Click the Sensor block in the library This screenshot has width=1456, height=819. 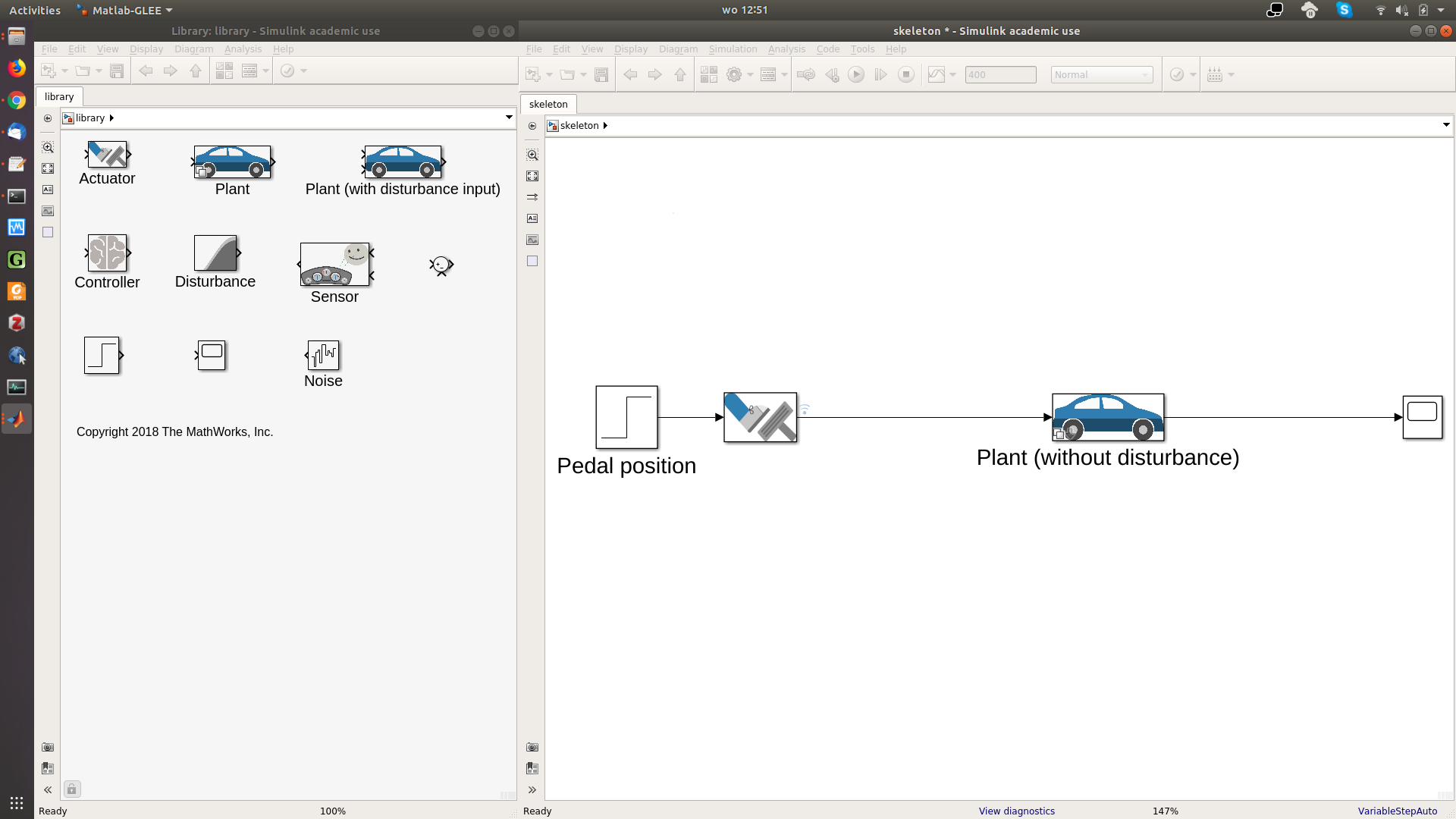pos(335,264)
